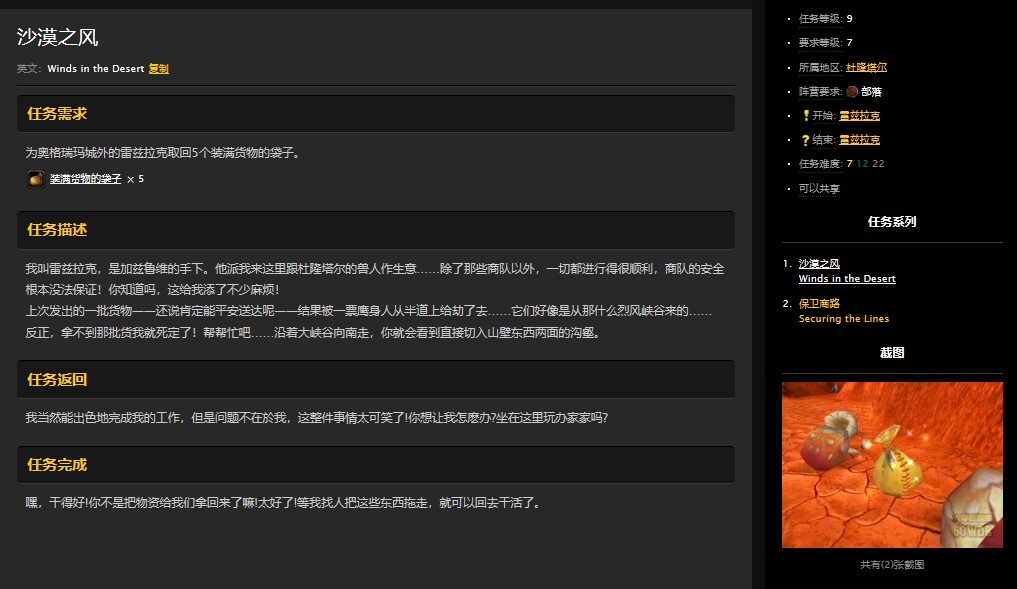The width and height of the screenshot is (1017, 589).
Task: Click the 任务返回 section header
Action: [x=57, y=380]
